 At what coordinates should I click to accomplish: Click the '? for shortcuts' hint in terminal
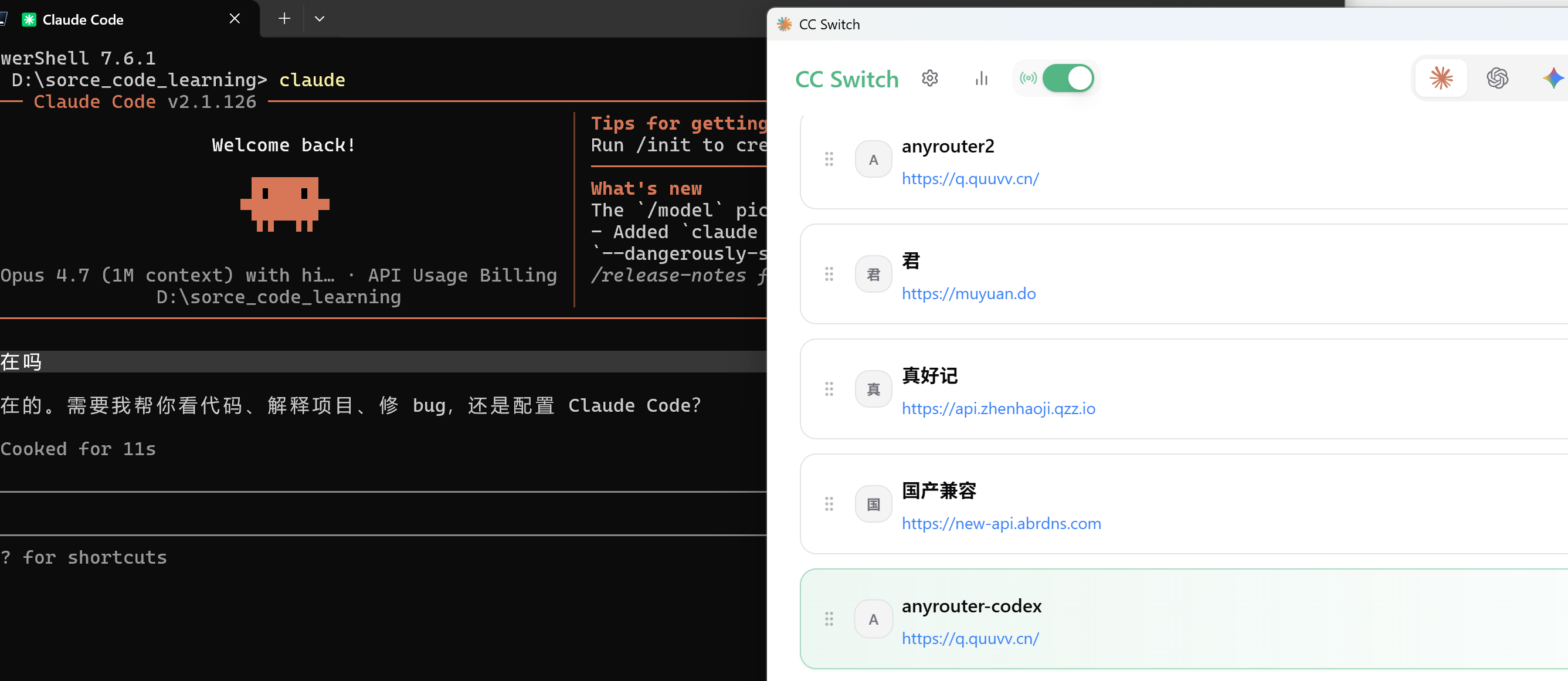[x=83, y=557]
